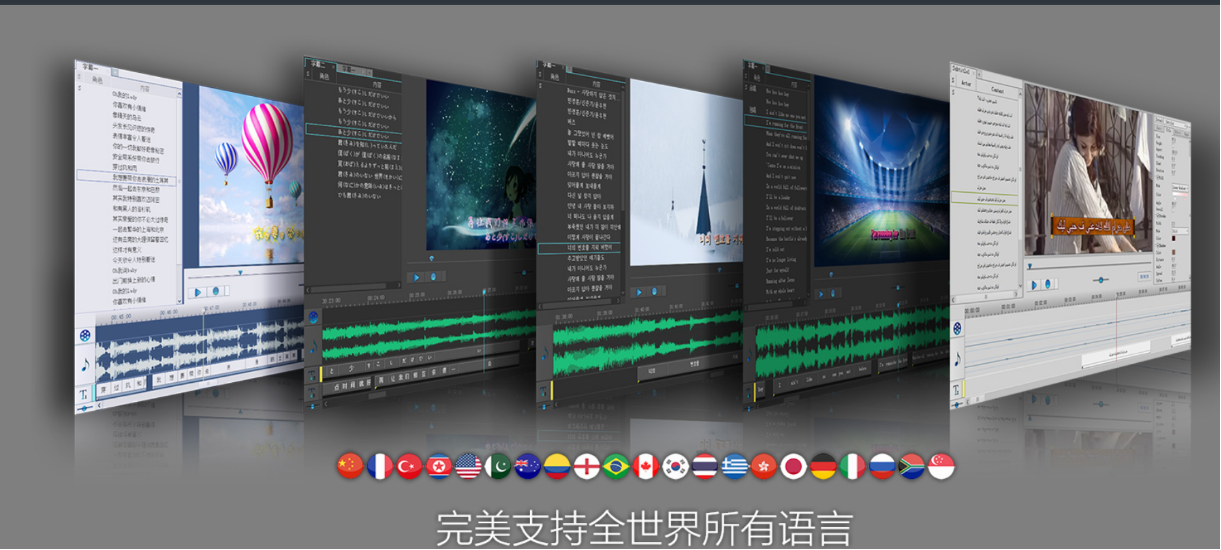The width and height of the screenshot is (1221, 550).
Task: Click scrollbar down arrow of balloon editor subtitle list
Action: (x=178, y=299)
